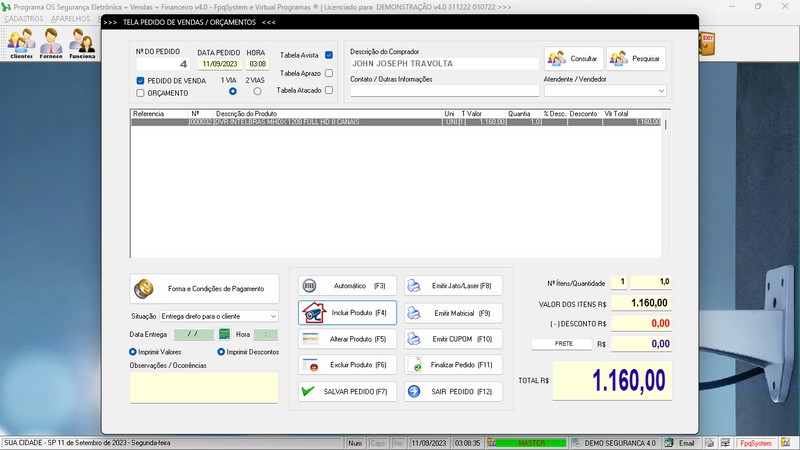Click the users icon at status bar end

coord(785,443)
